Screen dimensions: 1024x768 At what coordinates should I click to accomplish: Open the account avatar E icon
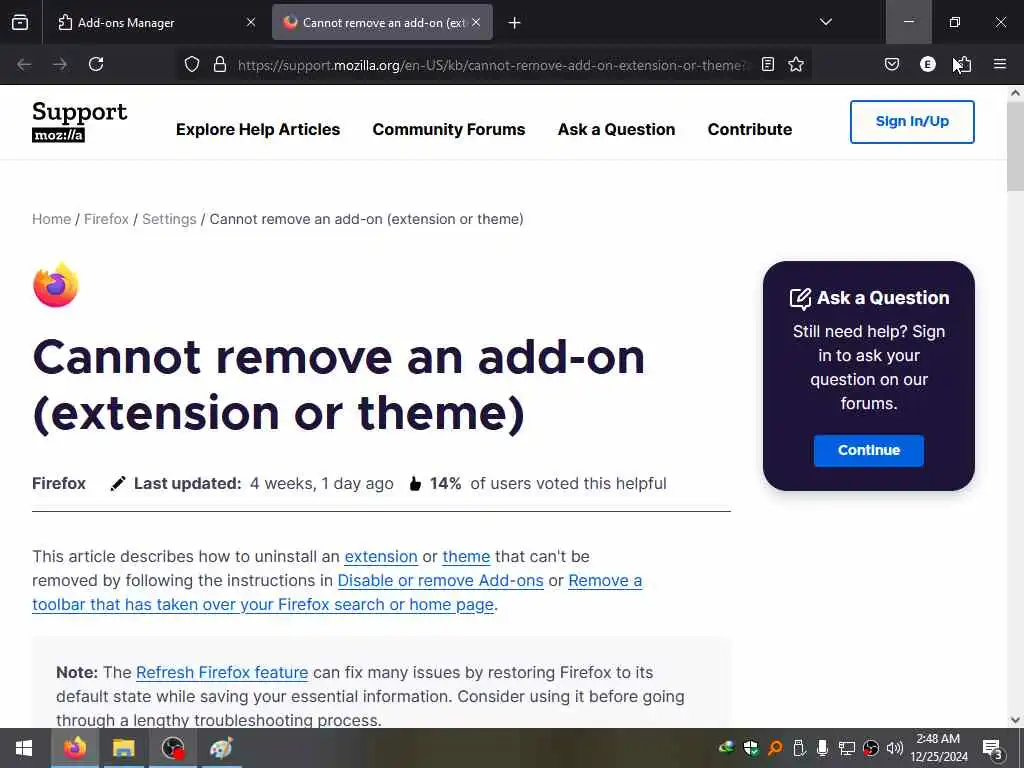927,64
